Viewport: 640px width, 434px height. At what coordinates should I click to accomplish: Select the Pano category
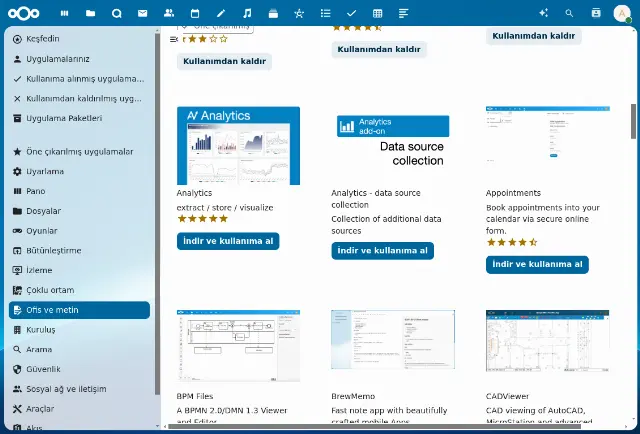(79, 191)
